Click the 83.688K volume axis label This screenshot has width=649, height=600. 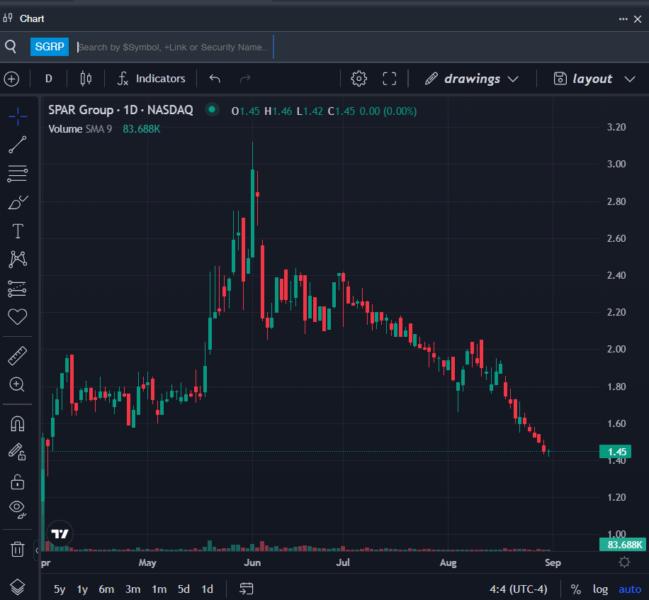(x=622, y=545)
